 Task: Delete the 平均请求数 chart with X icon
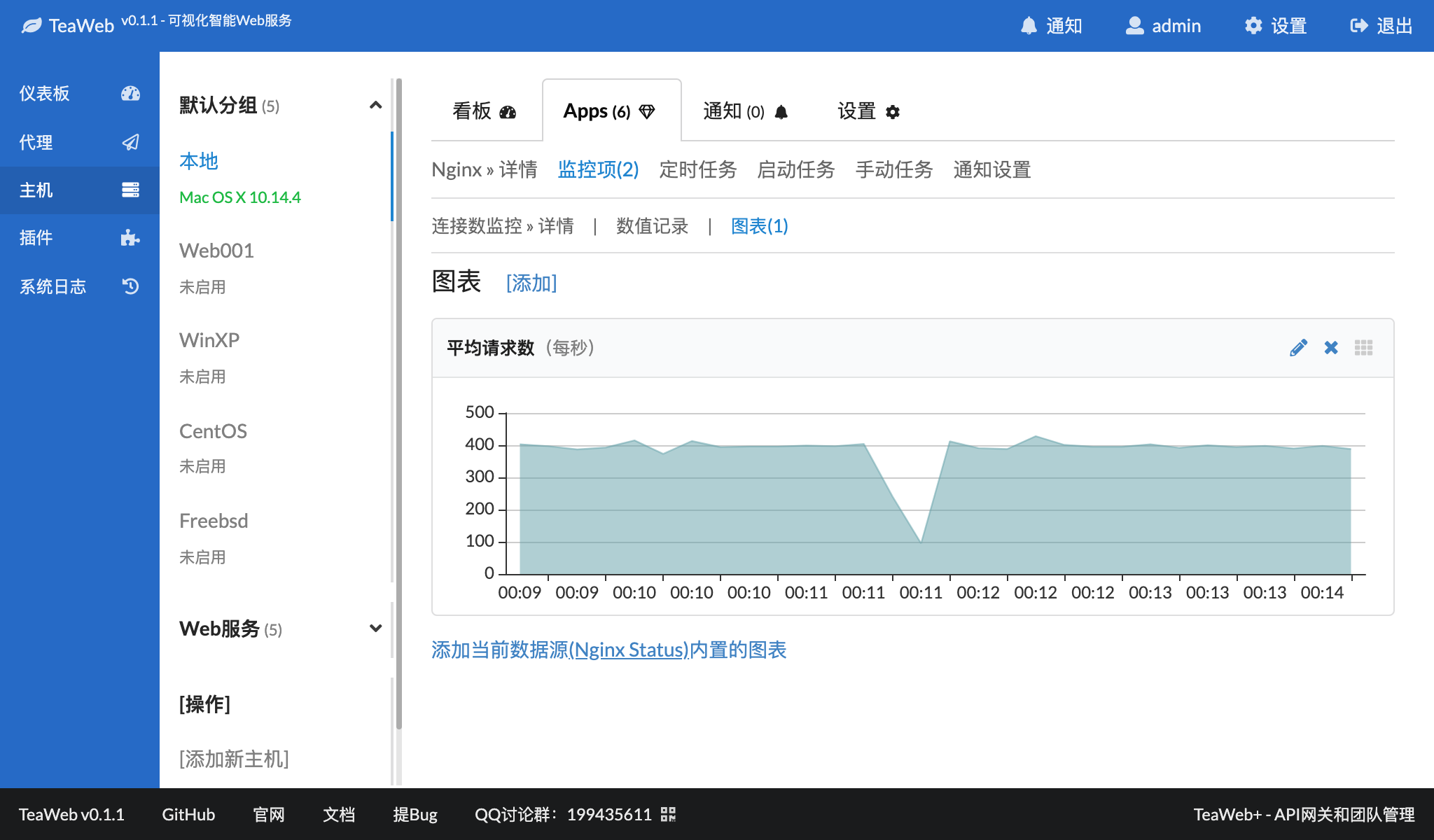[x=1331, y=348]
